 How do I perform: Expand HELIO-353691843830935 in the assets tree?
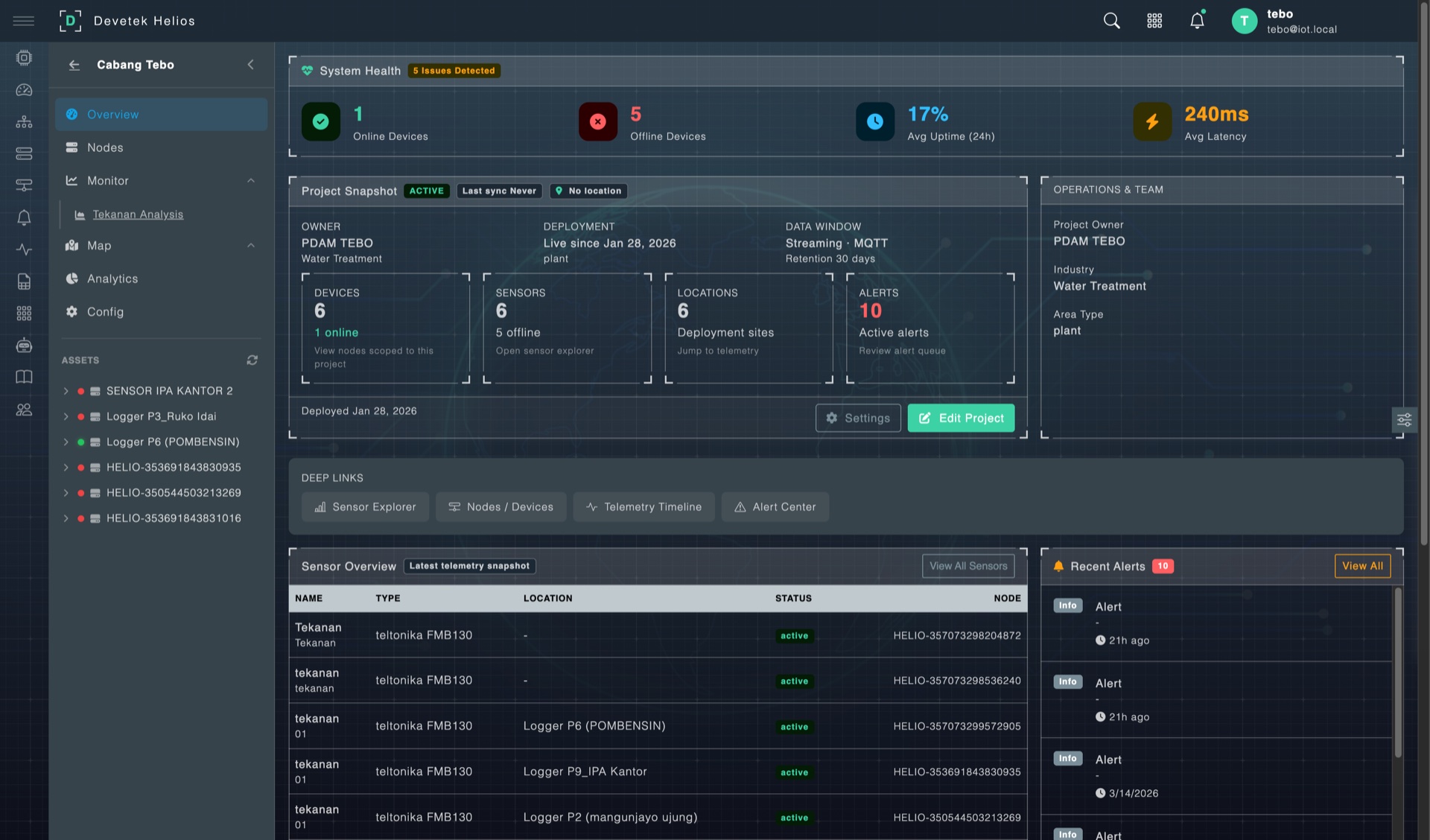(x=66, y=467)
